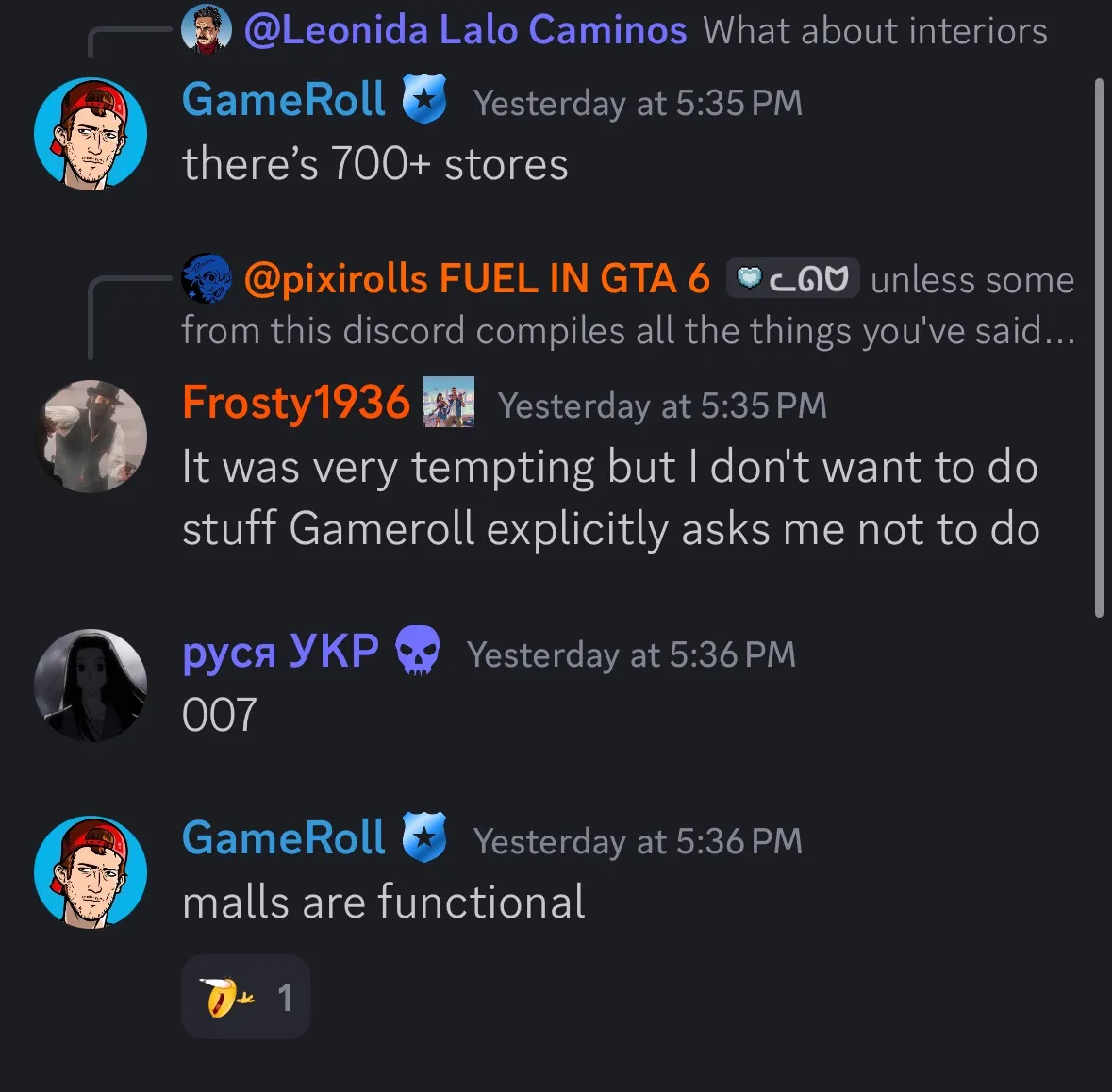
Task: Click Frosty1936's role icon beside the name
Action: pos(449,402)
